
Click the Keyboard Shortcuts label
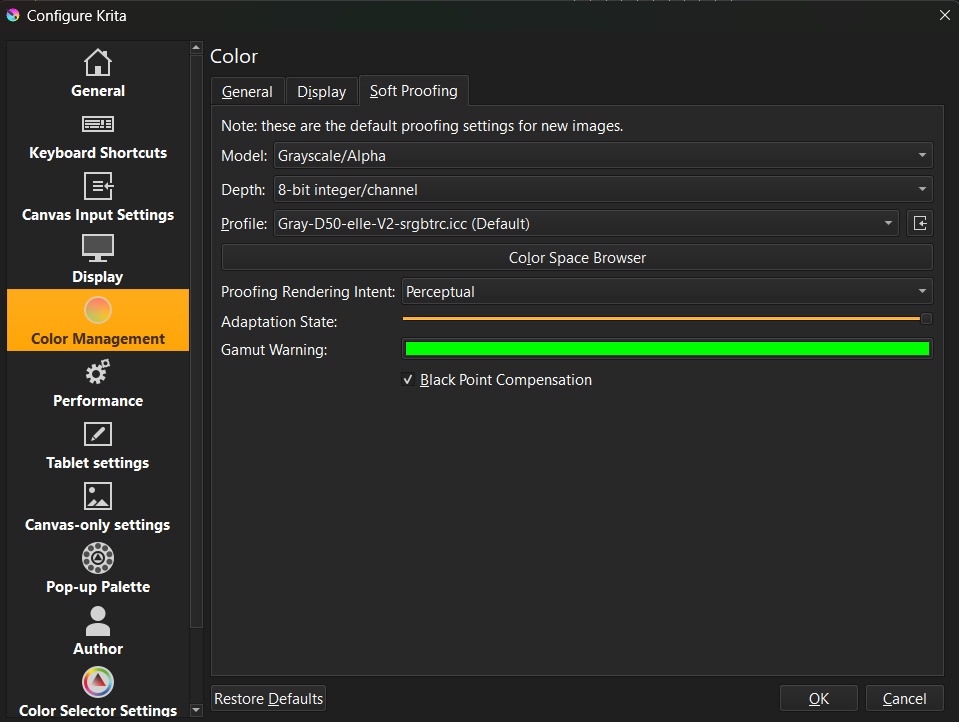[98, 153]
